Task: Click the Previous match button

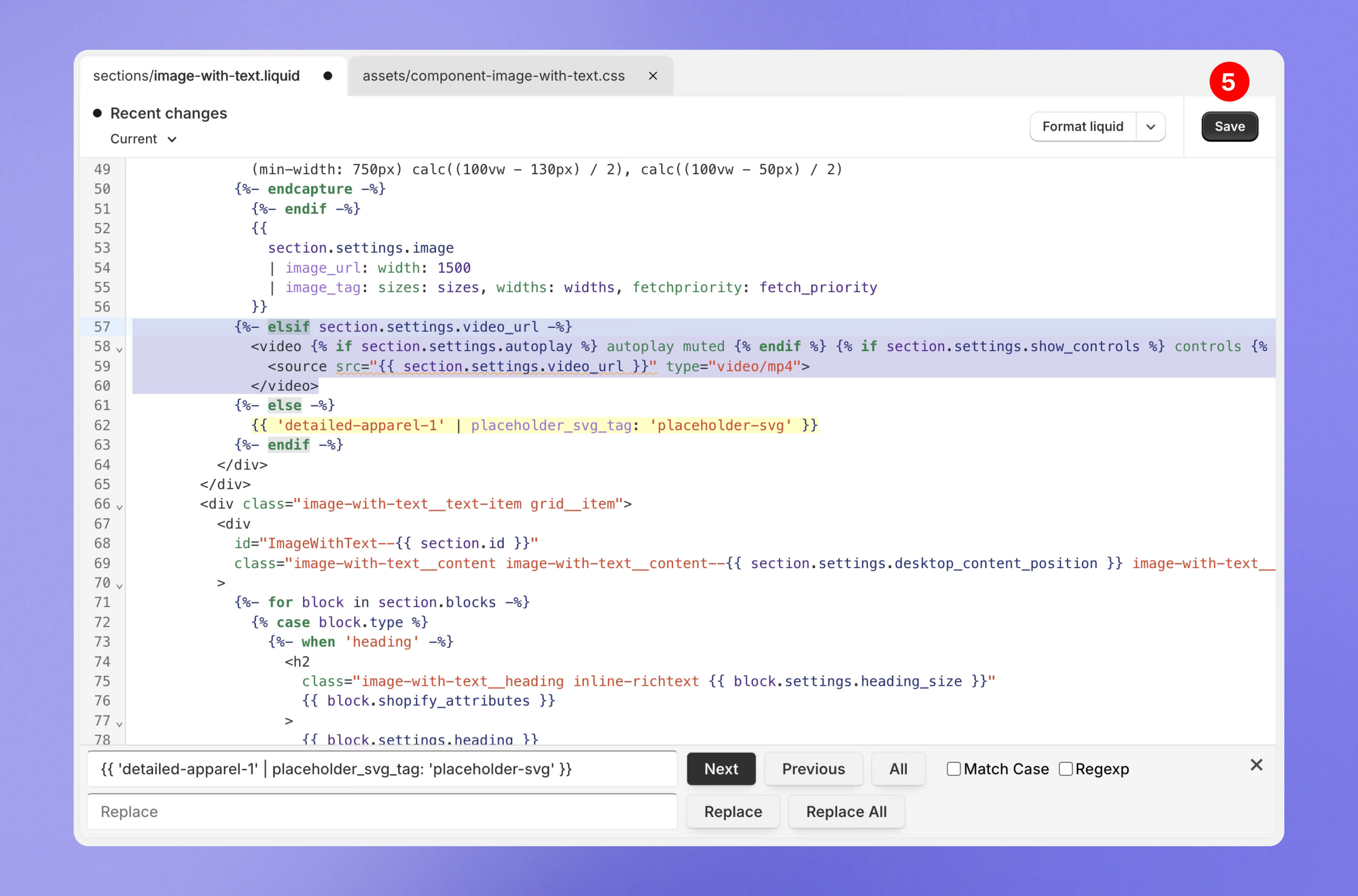Action: coord(813,769)
